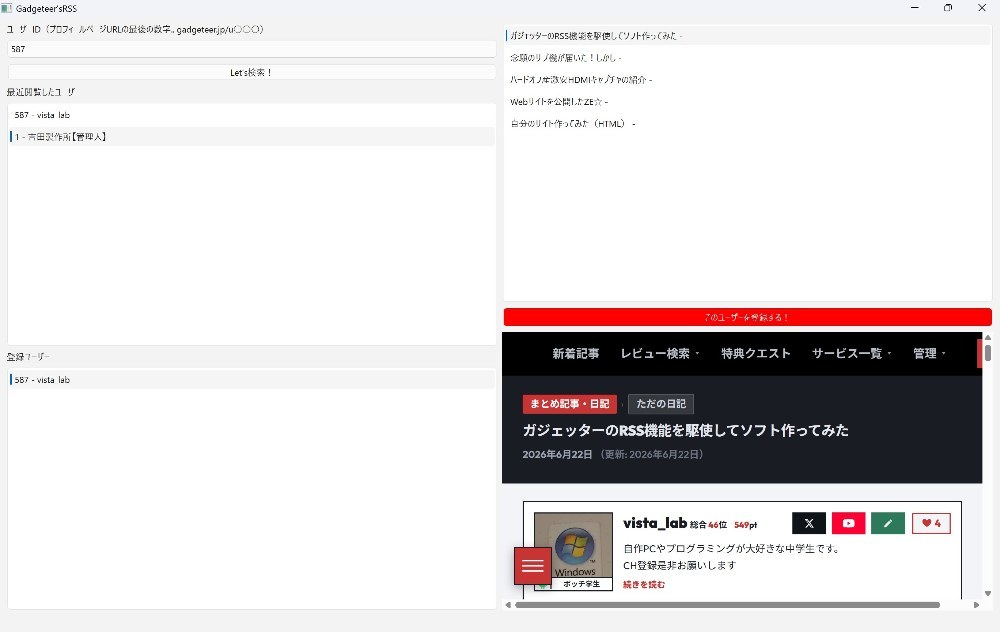The width and height of the screenshot is (1000, 632).
Task: Click the user ID input field containing 587
Action: pyautogui.click(x=251, y=49)
